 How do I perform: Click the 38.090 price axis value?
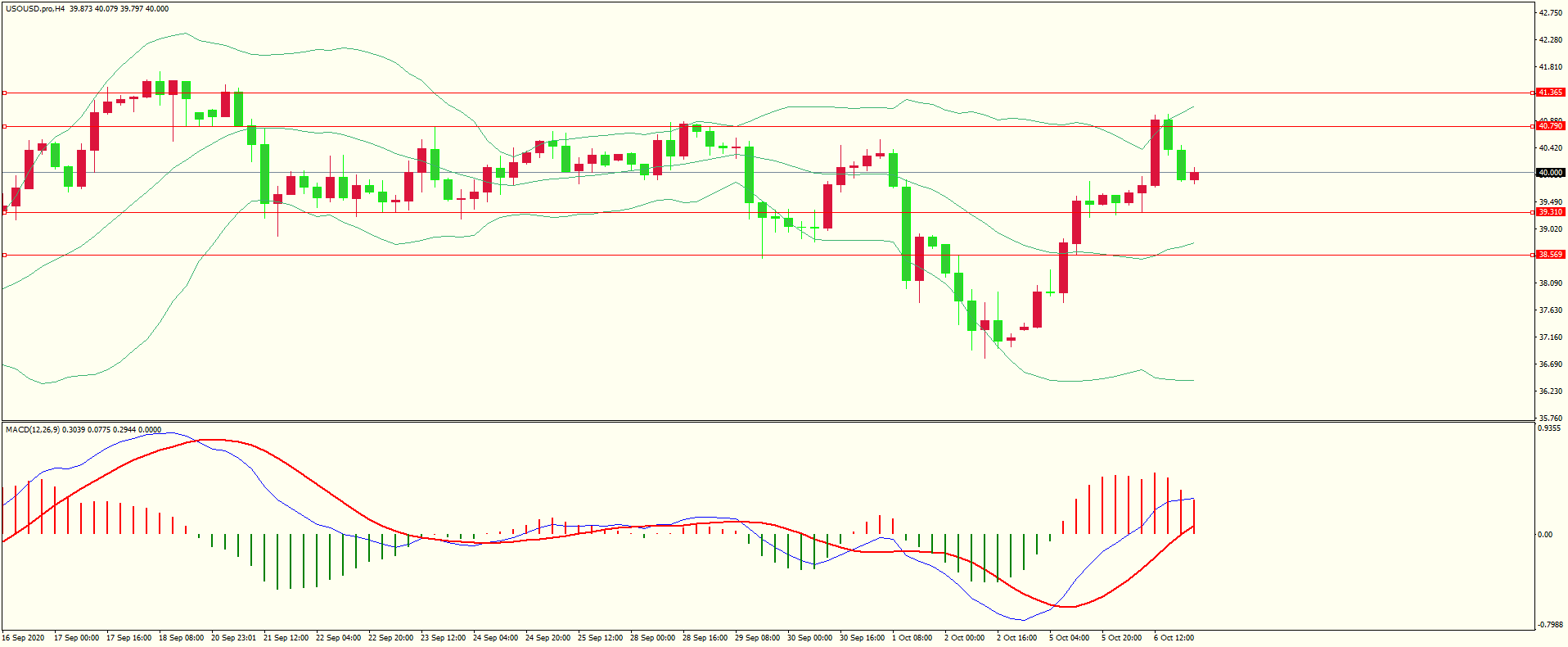click(x=1551, y=283)
